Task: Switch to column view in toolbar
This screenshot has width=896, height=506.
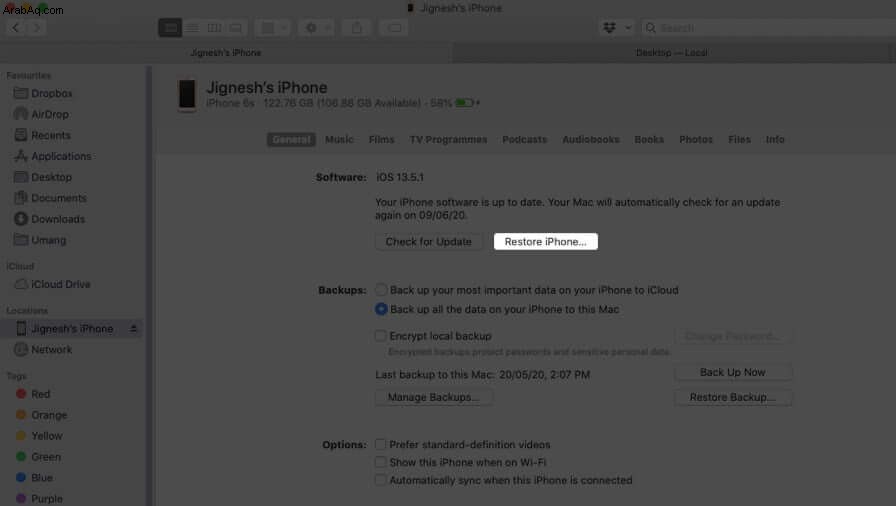Action: pyautogui.click(x=214, y=27)
